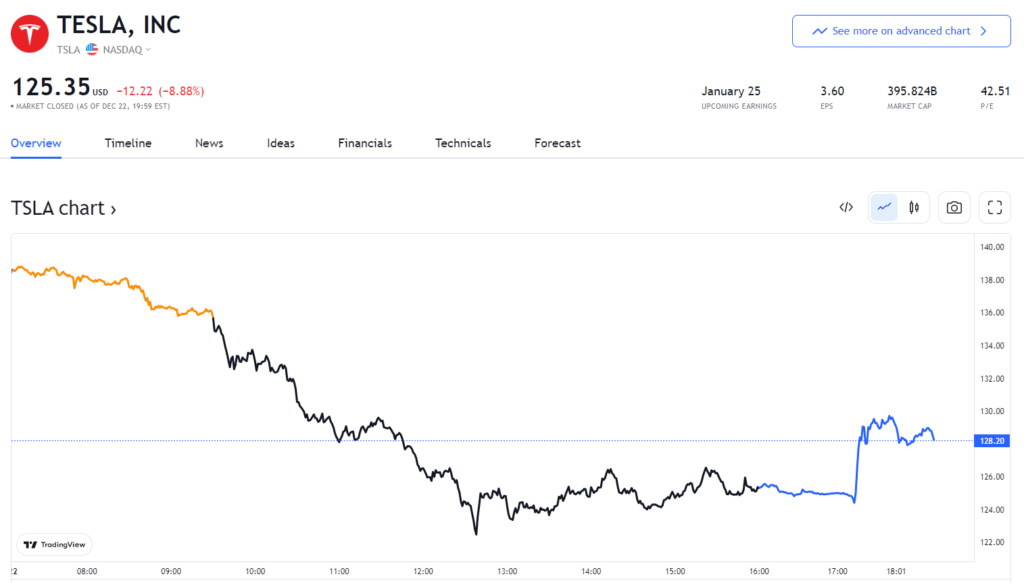Click the TradingView logo on chart
The height and width of the screenshot is (583, 1024).
point(54,544)
